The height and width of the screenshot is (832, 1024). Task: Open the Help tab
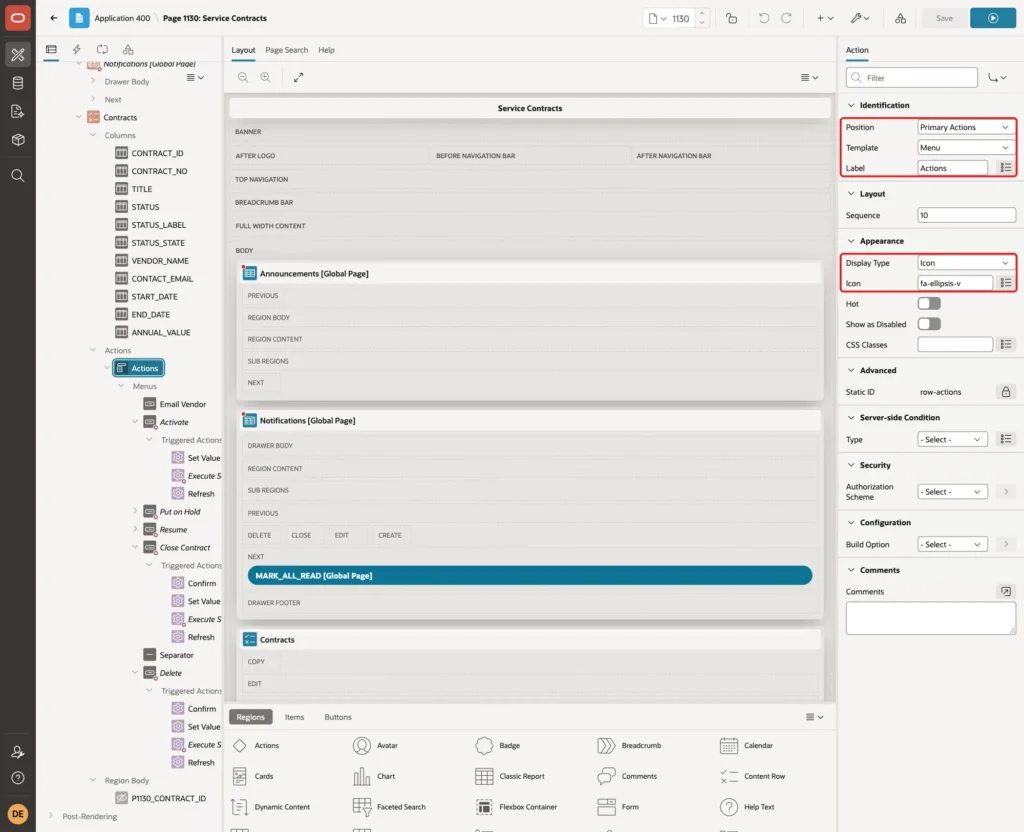[x=326, y=50]
